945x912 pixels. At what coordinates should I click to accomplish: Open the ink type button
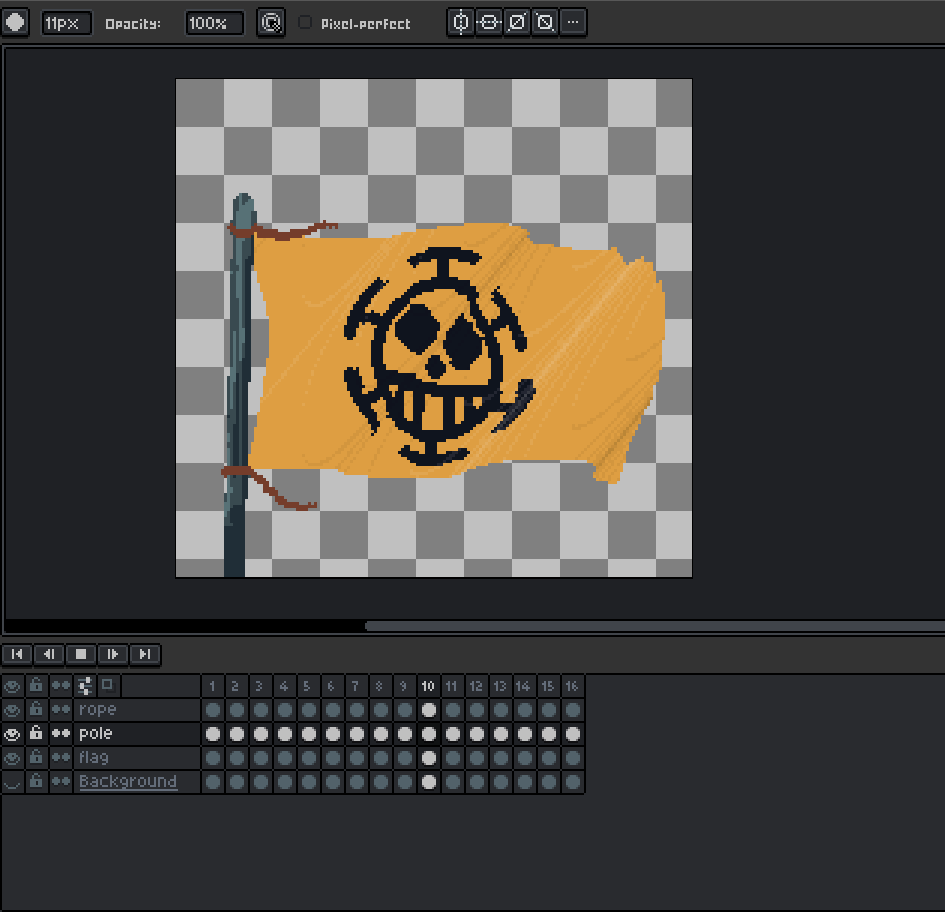(x=271, y=23)
